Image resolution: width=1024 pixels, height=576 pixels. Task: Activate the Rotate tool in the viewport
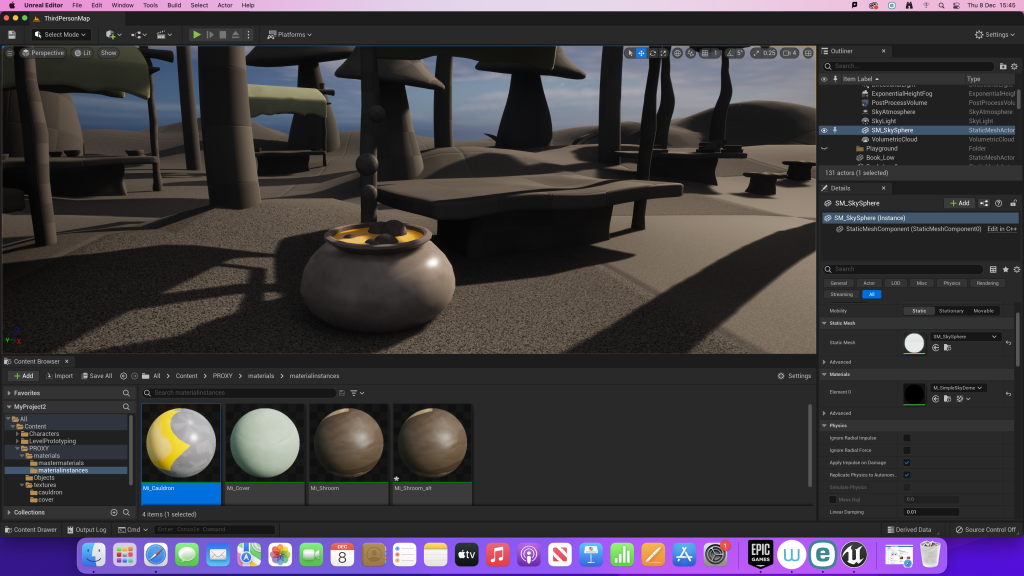(x=652, y=53)
